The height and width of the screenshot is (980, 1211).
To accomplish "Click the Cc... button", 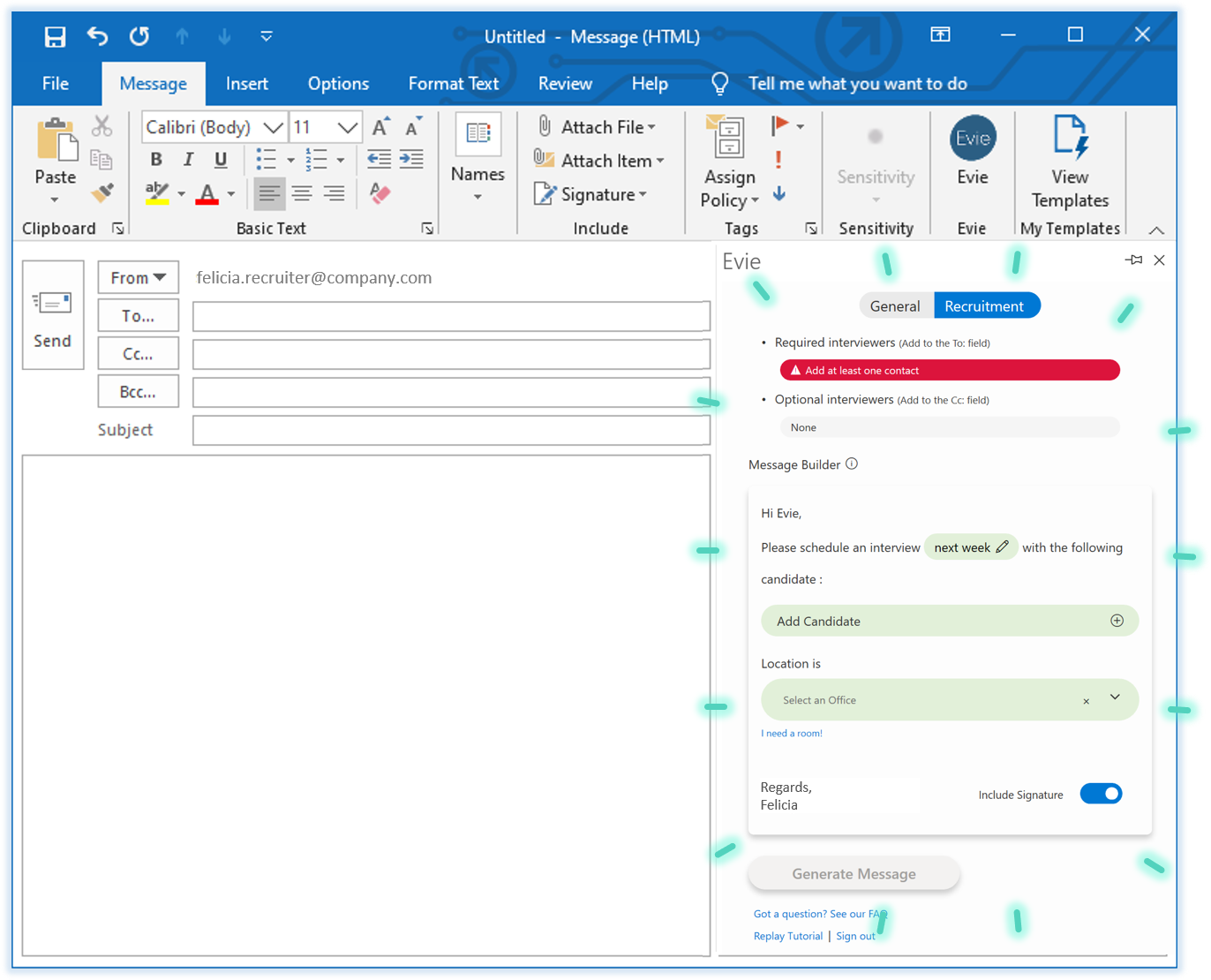I will click(138, 353).
